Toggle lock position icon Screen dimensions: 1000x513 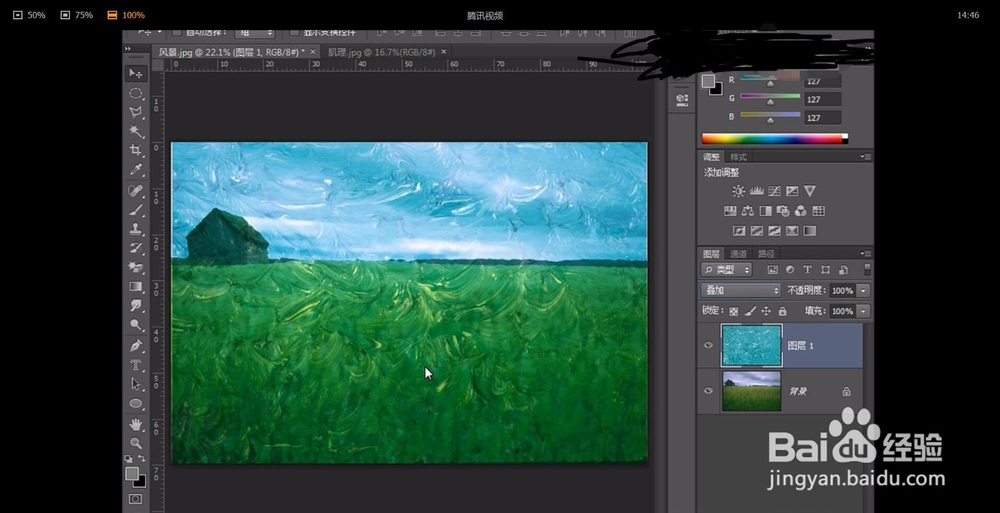tap(766, 311)
